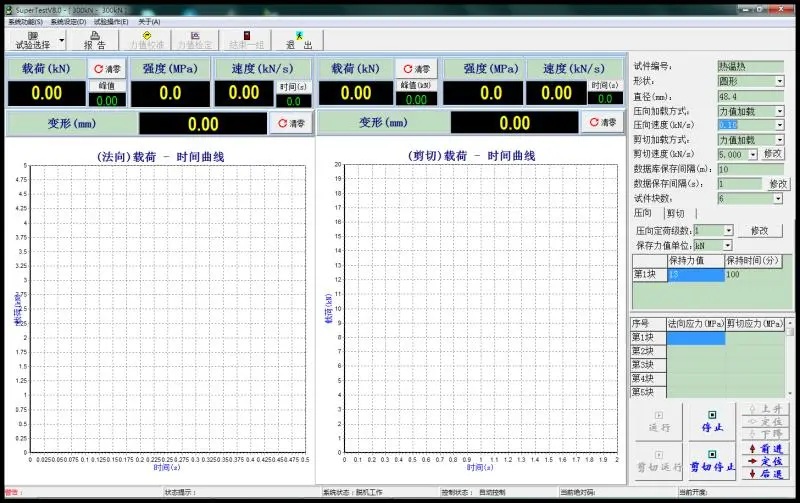The image size is (800, 503).
Task: Open the 压向速度 dropdown arrow
Action: tap(779, 125)
